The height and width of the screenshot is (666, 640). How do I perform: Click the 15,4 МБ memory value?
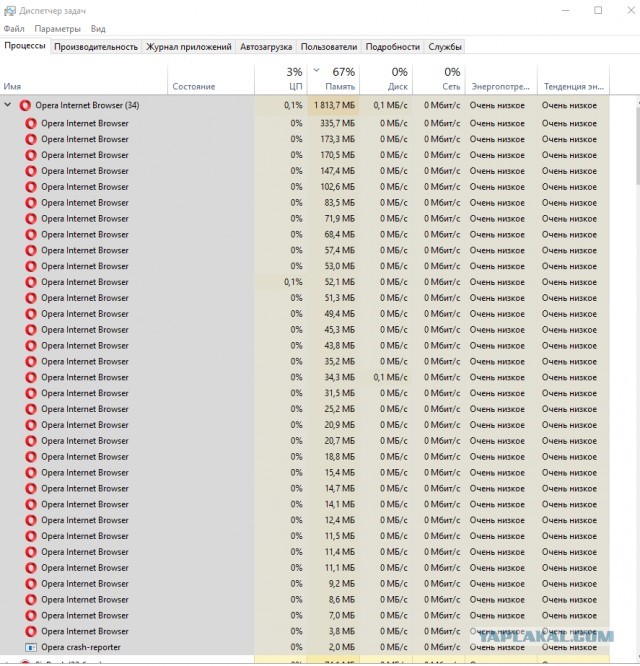coord(339,473)
